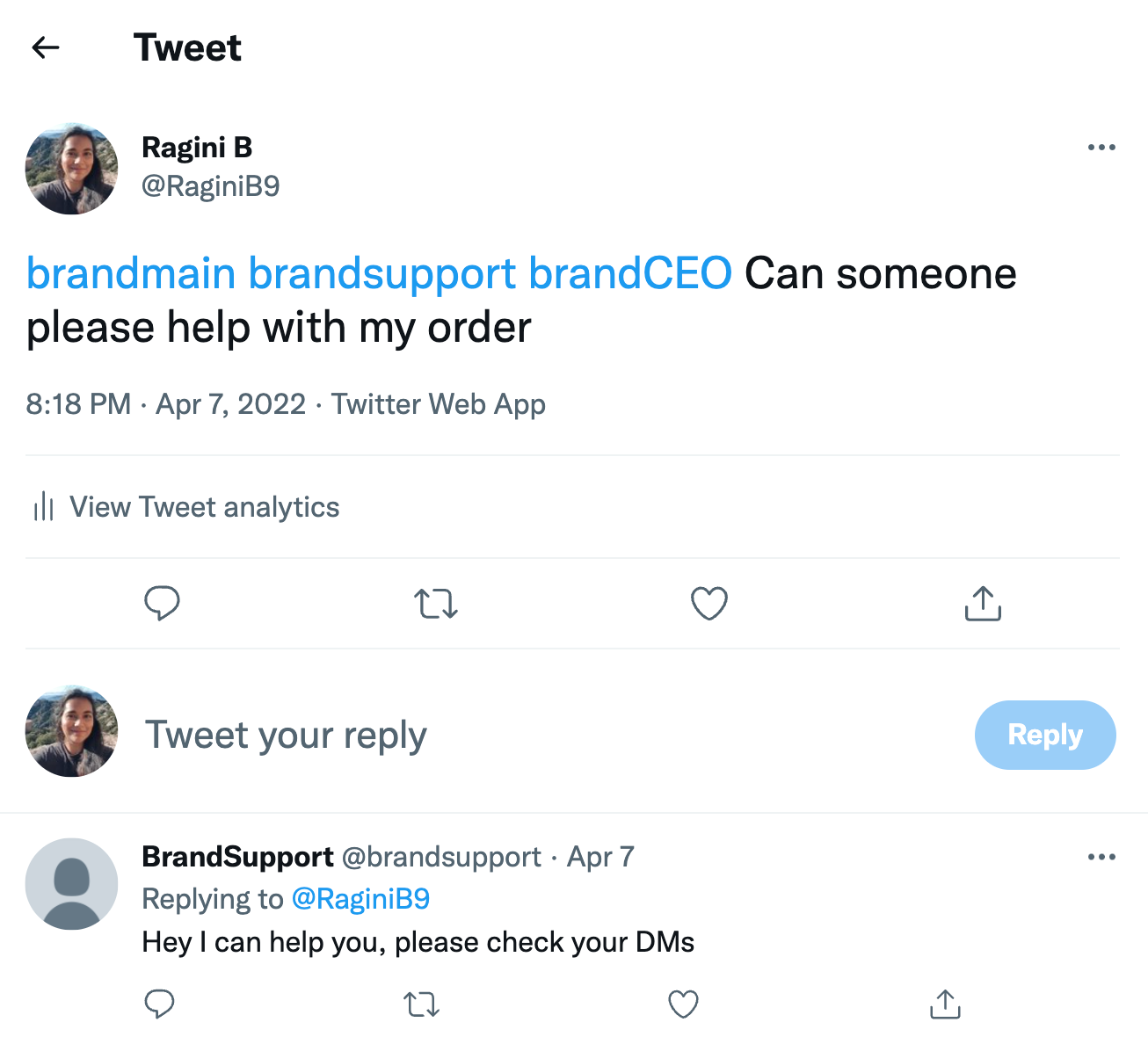Retweet Ragini B's main tweet
Screen dimensions: 1148x1044
436,604
